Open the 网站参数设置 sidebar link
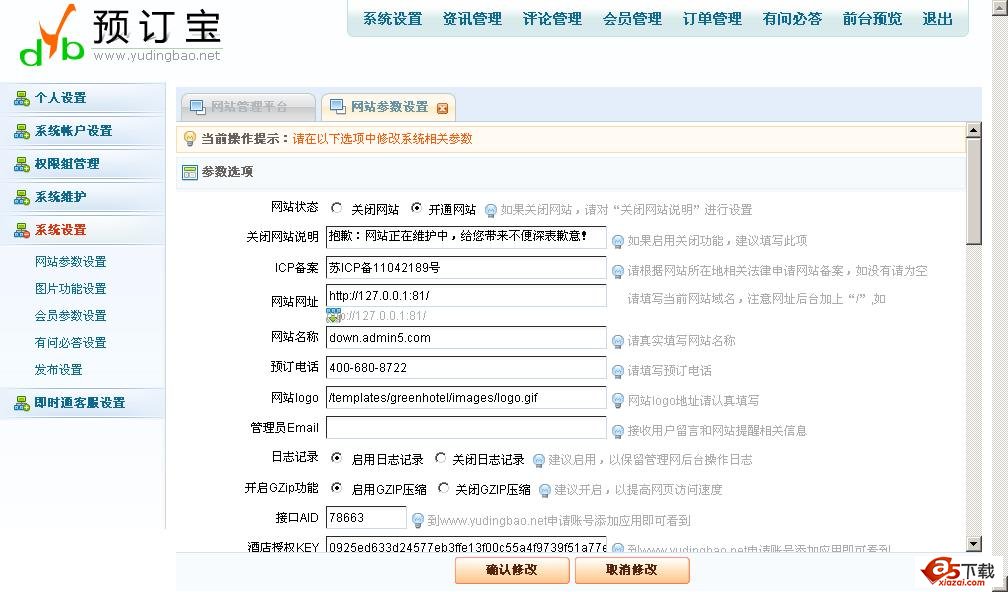Screen dimensions: 1008x592 [71, 262]
